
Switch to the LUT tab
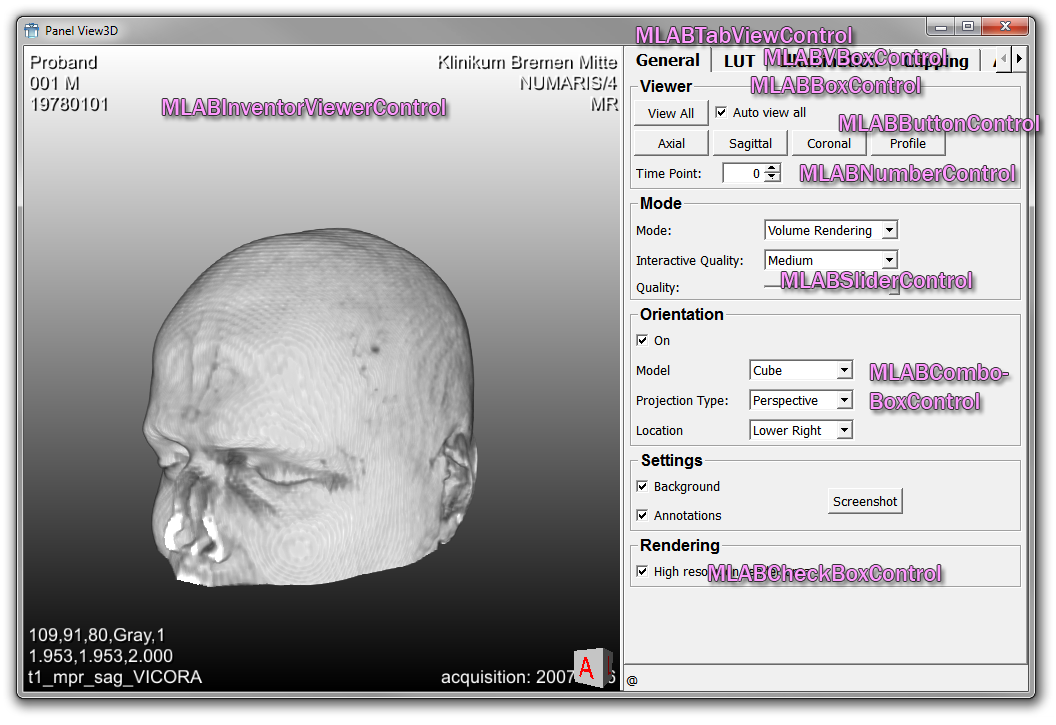pos(739,61)
